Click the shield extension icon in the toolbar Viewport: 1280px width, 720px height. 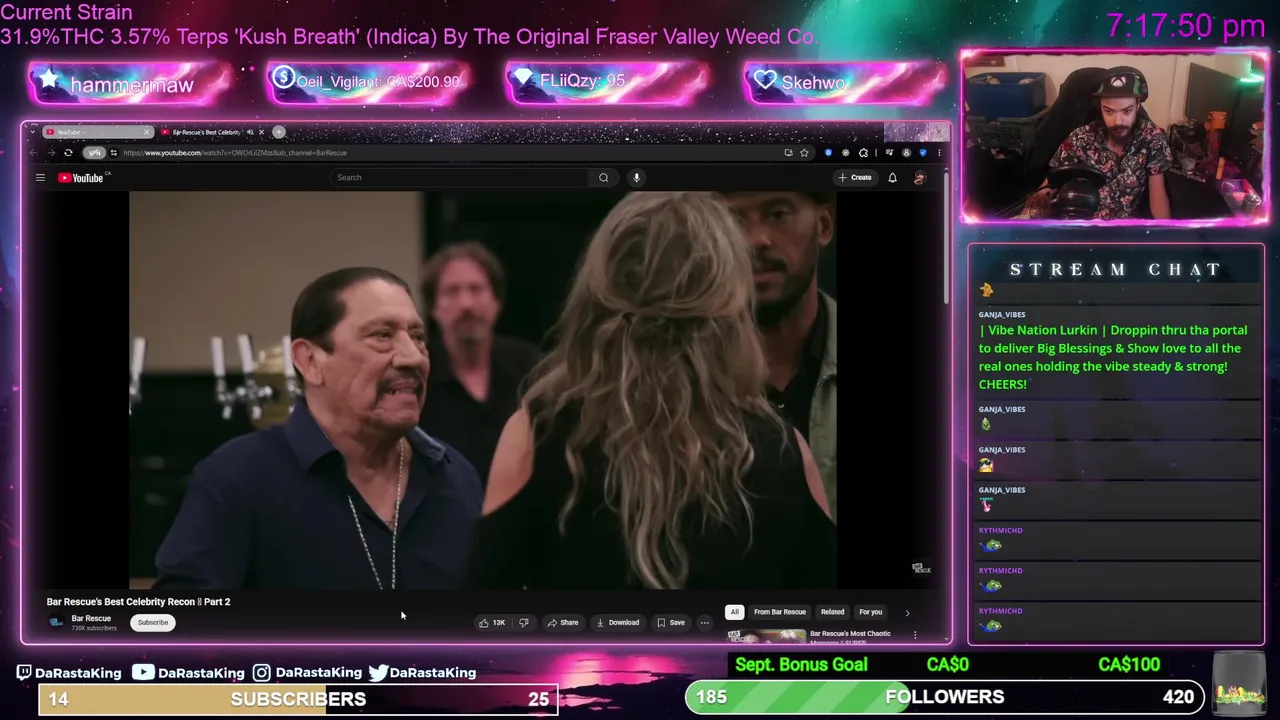(x=828, y=153)
